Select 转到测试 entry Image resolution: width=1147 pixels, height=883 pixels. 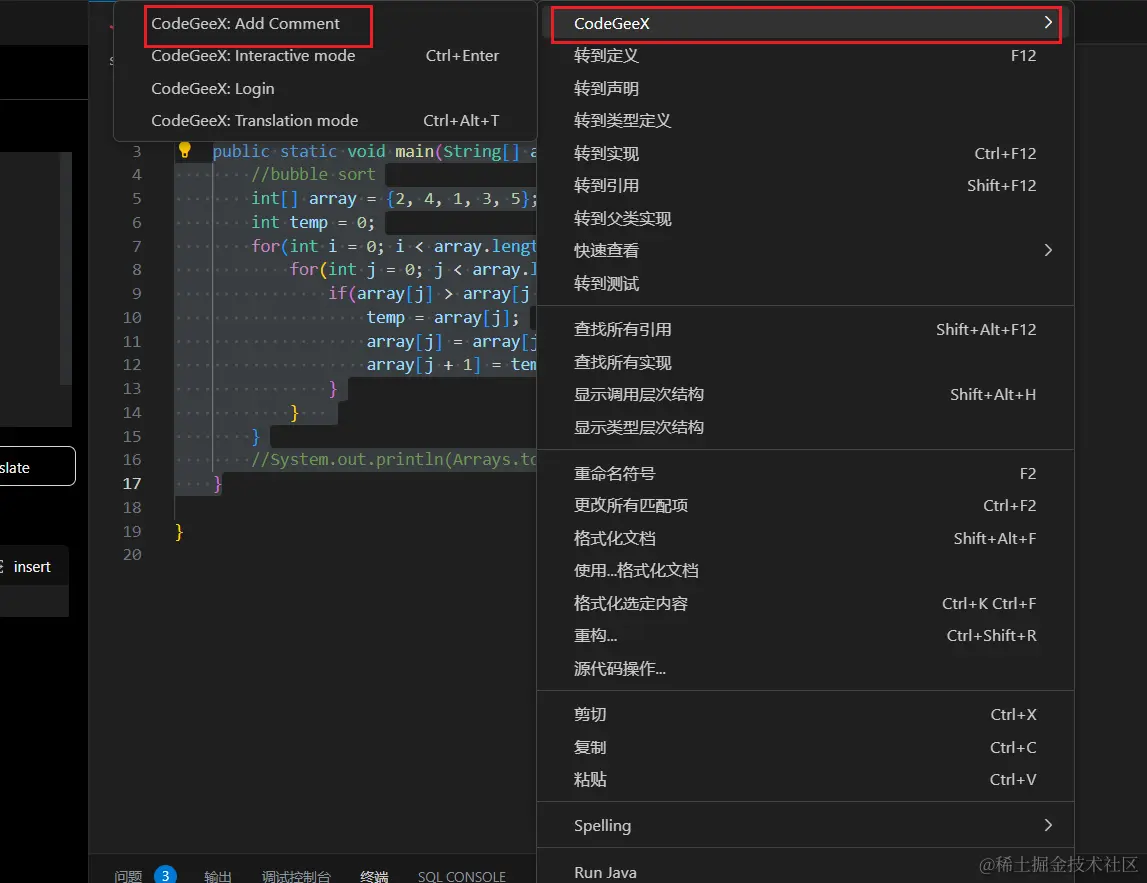pos(805,283)
